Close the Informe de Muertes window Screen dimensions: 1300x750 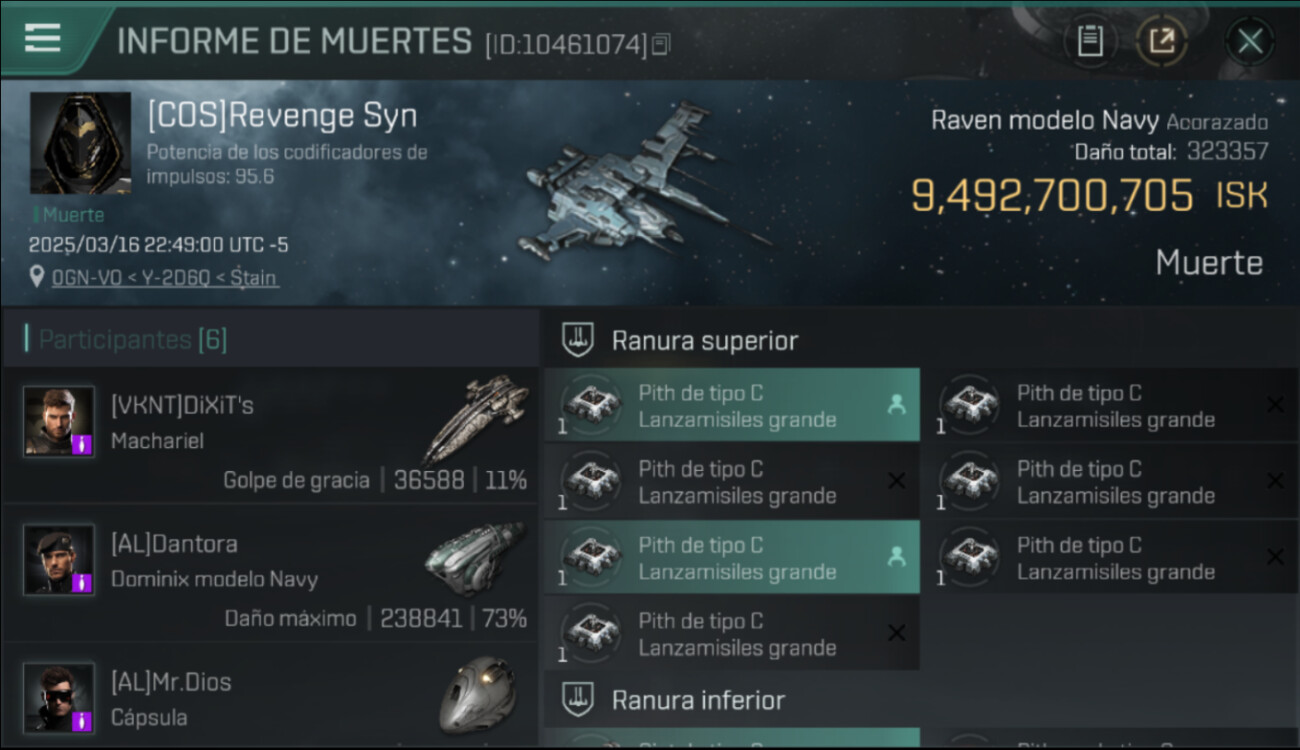tap(1250, 41)
